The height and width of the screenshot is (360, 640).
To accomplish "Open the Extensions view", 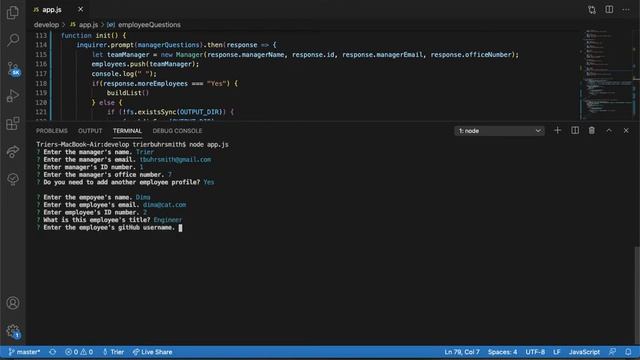I will pyautogui.click(x=13, y=123).
